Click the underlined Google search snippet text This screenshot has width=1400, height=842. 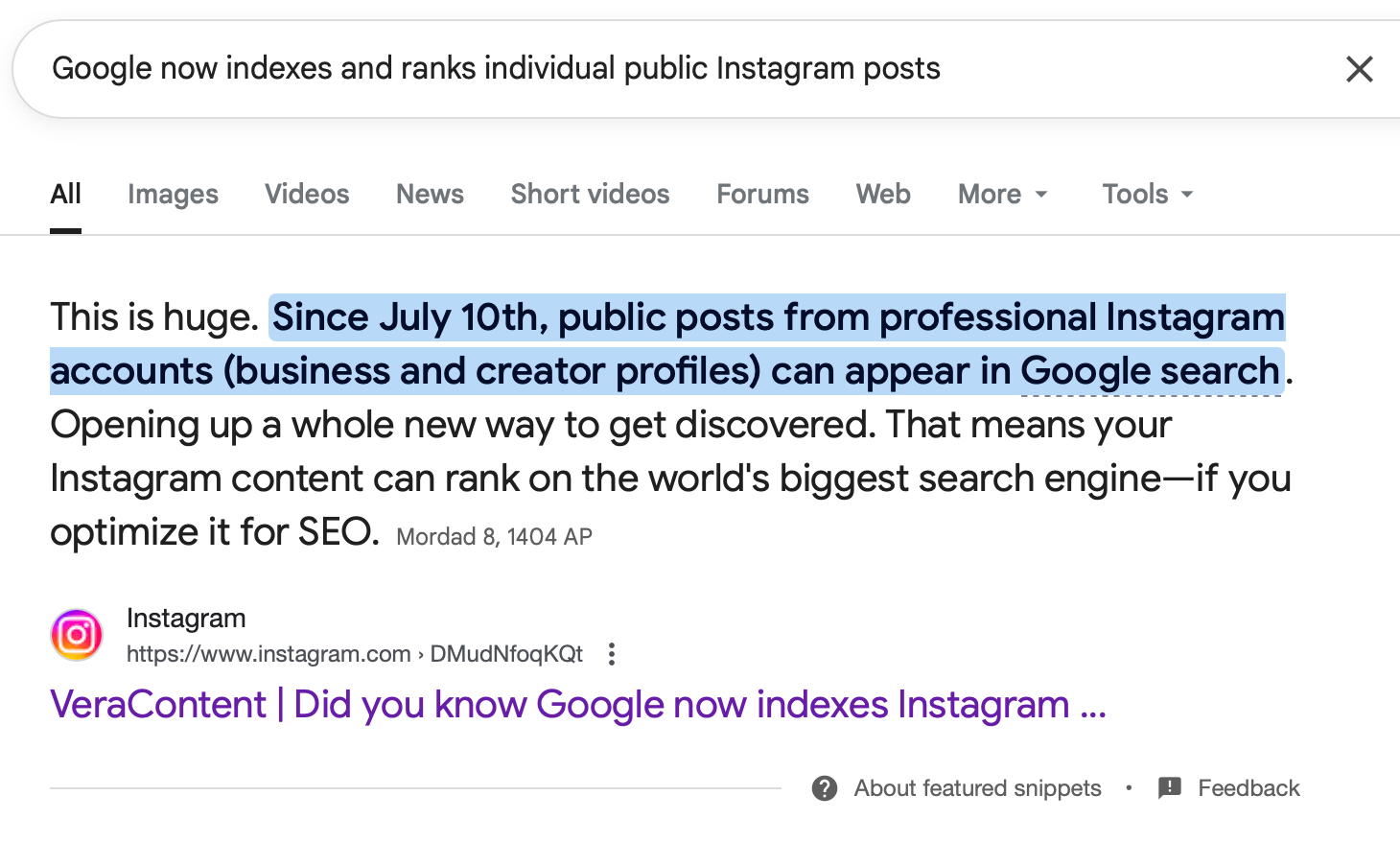1151,372
